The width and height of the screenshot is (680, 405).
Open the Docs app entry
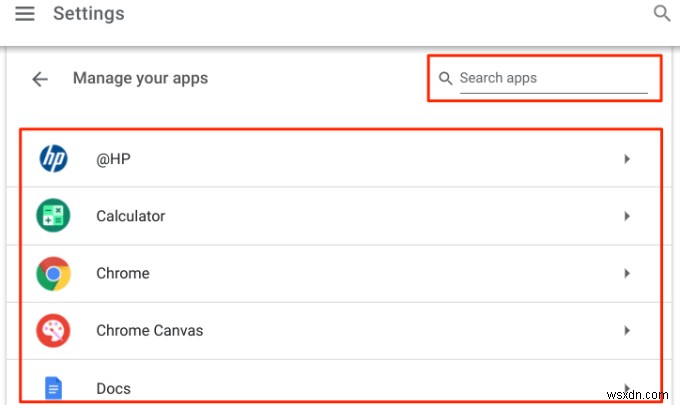[x=340, y=381]
